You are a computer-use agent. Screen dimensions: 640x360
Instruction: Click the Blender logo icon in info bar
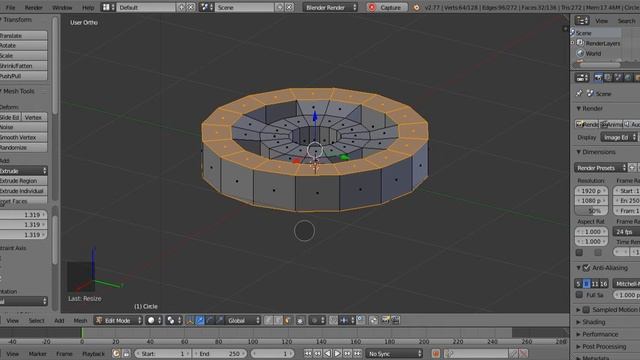(x=416, y=7)
